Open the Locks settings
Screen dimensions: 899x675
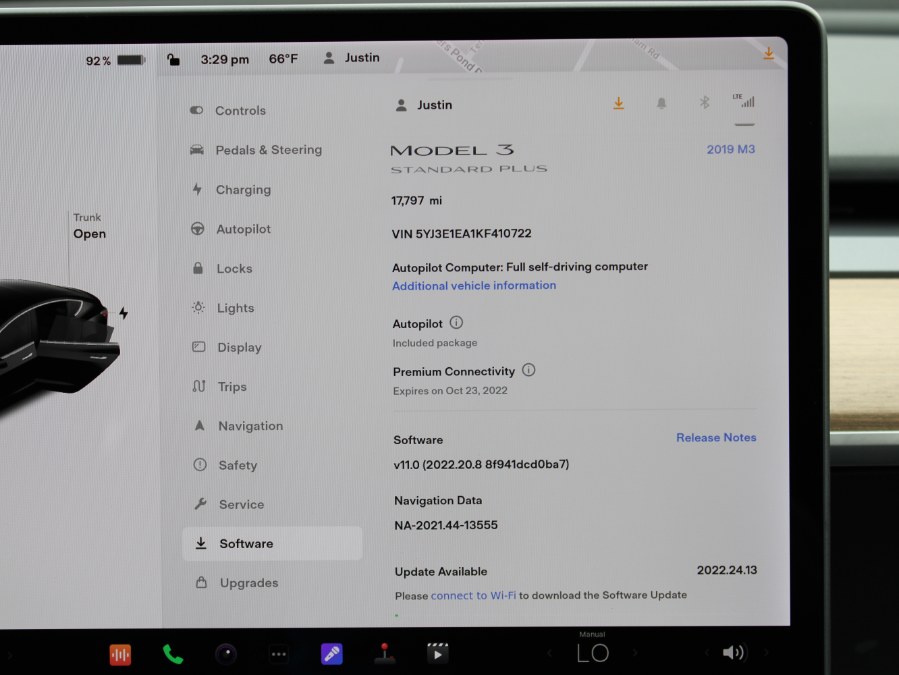222,268
